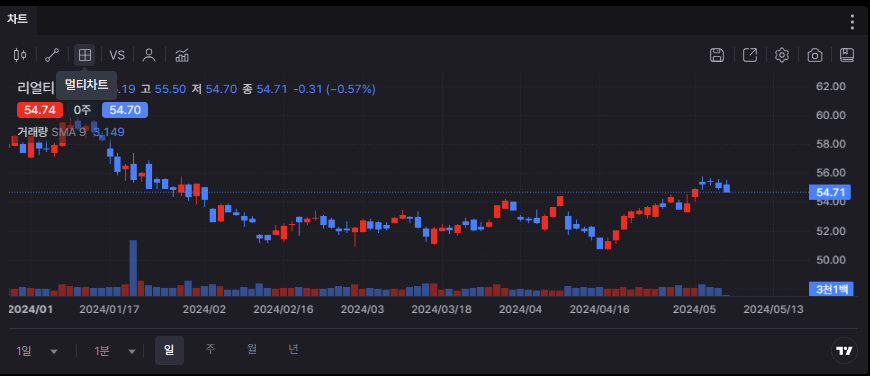Click the 거래량 SMA 9 indicator label

tap(52, 132)
